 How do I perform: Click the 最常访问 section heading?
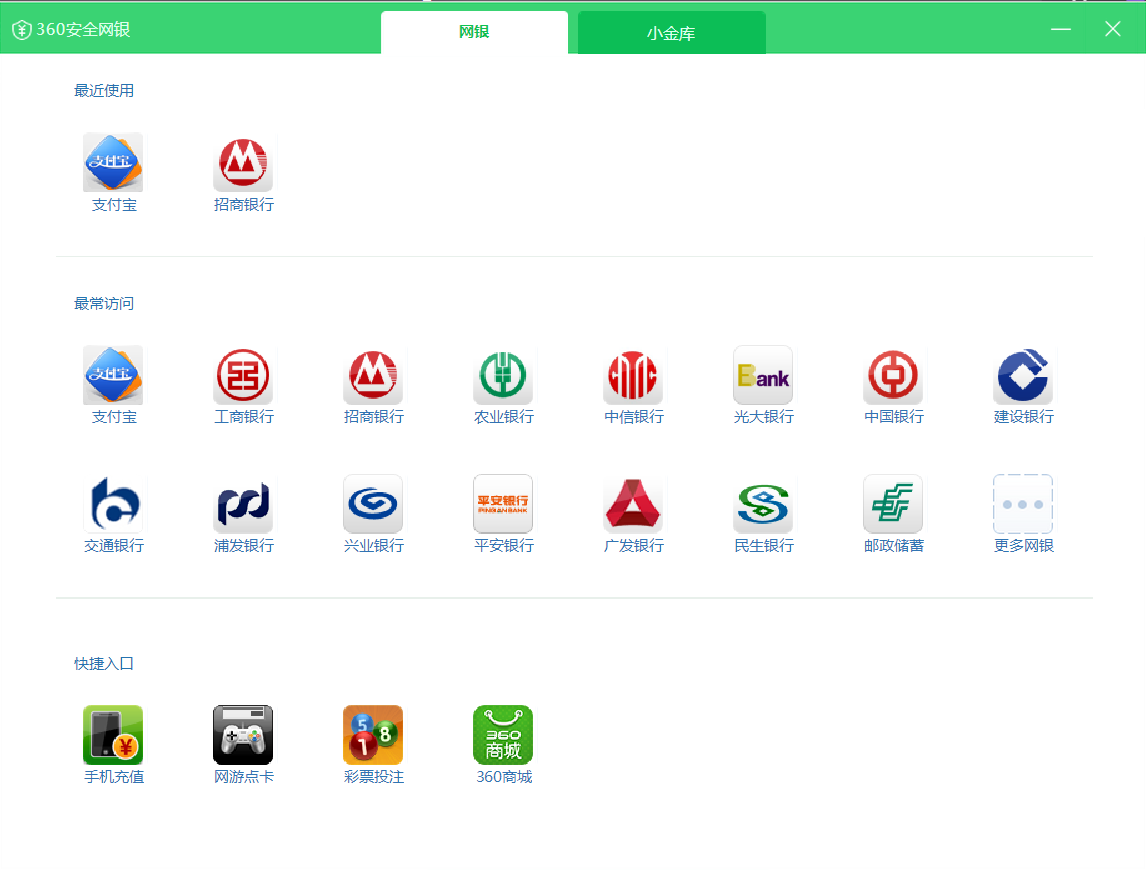[x=104, y=303]
